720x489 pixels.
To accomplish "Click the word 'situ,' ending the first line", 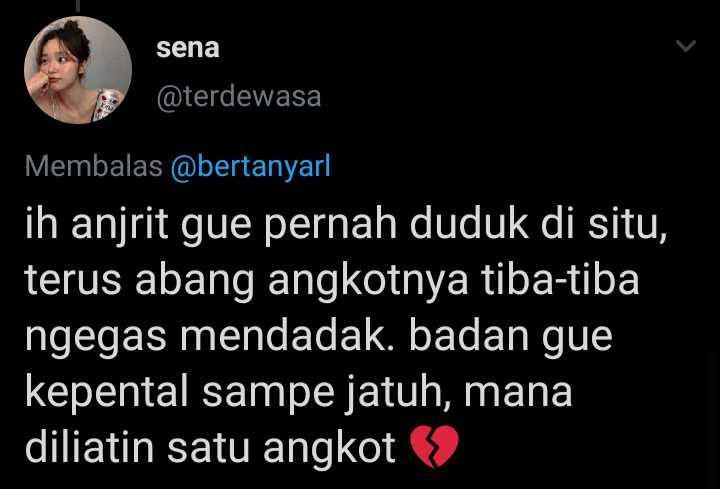I will (628, 226).
